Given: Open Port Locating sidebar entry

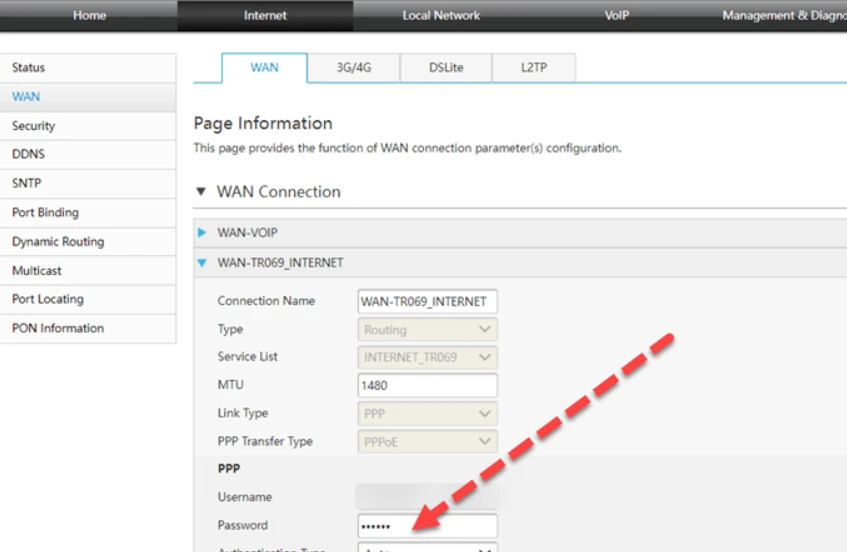Looking at the screenshot, I should click(x=88, y=299).
